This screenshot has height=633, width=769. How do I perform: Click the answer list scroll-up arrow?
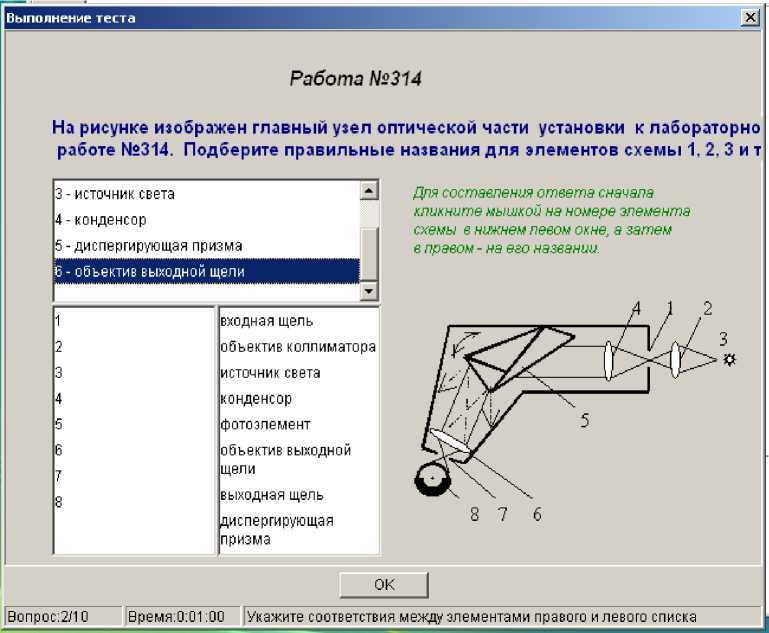(369, 190)
